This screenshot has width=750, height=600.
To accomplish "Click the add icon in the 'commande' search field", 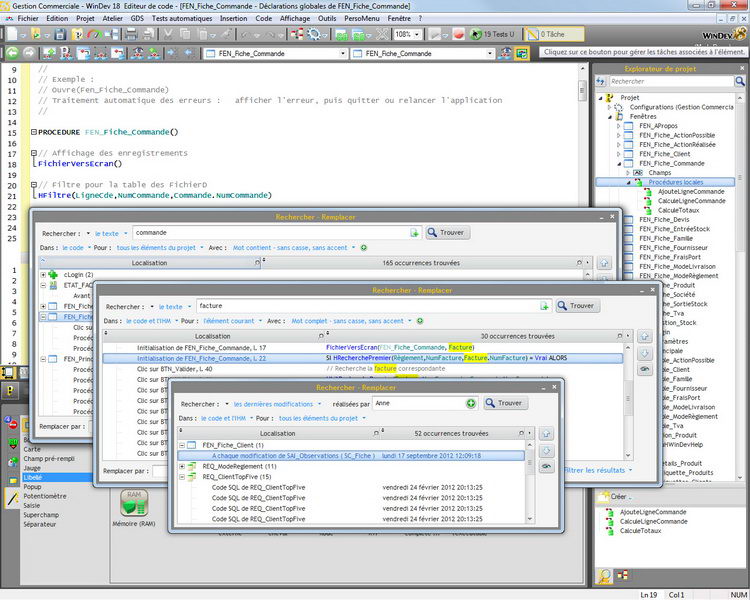I will tap(414, 233).
